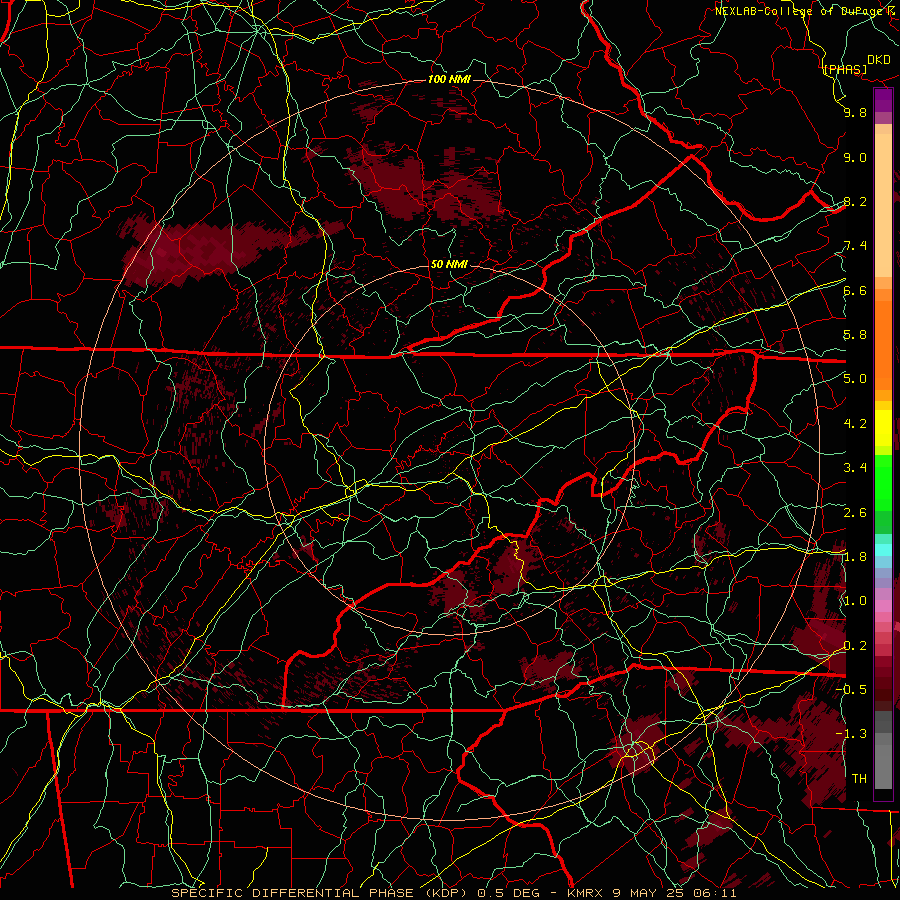Screen dimensions: 900x900
Task: Select the -1.3 value on color scale
Action: coord(852,734)
